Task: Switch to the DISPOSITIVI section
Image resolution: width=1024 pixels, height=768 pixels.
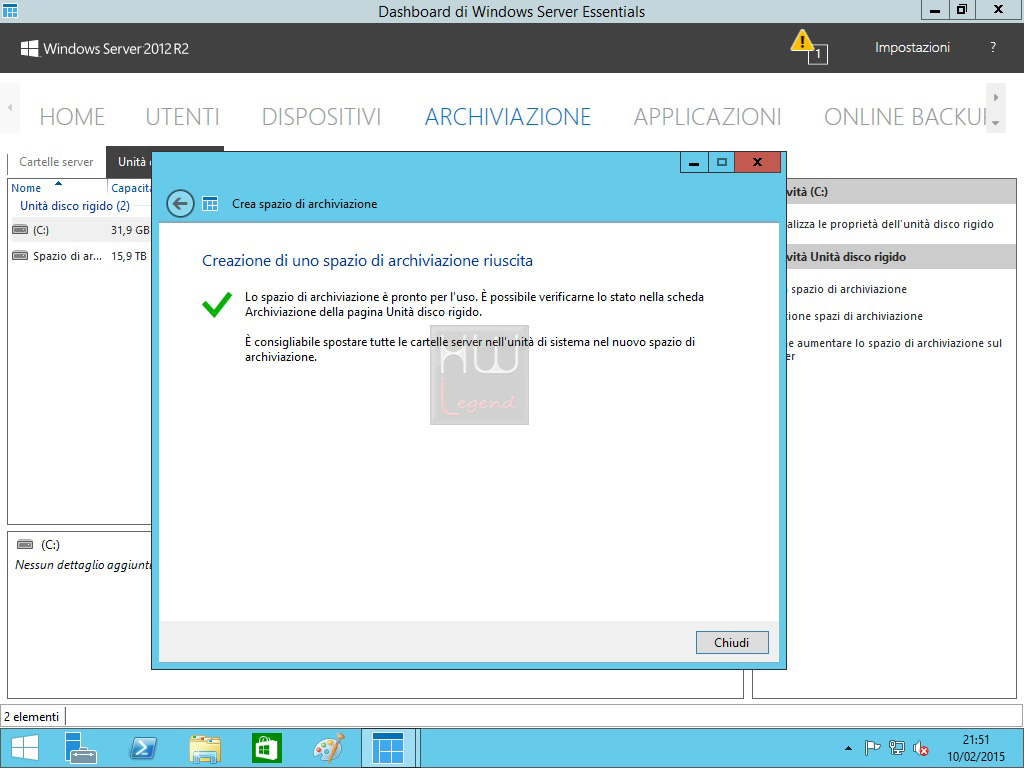Action: [321, 116]
